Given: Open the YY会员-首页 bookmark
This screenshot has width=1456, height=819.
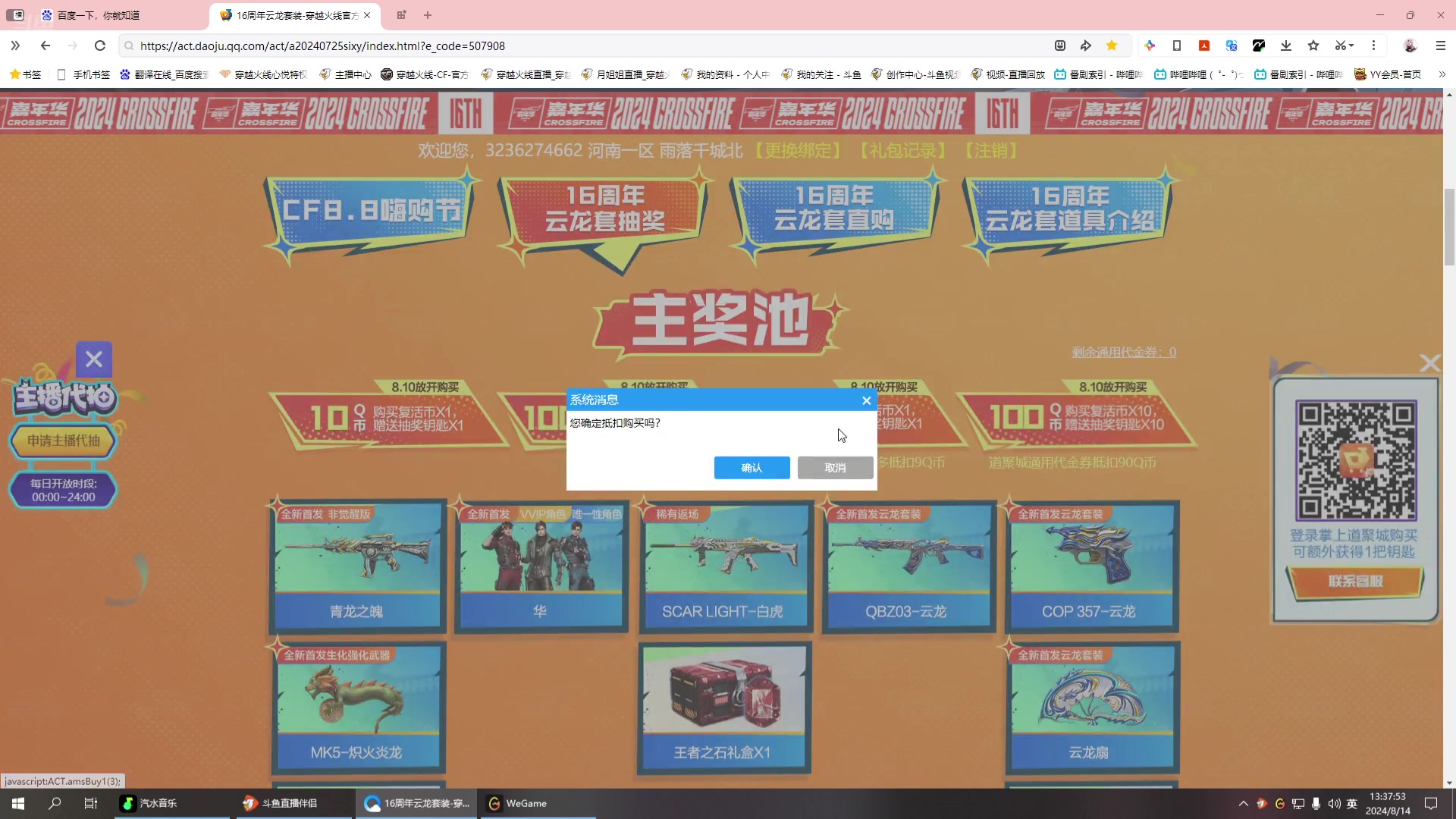Looking at the screenshot, I should pyautogui.click(x=1388, y=74).
